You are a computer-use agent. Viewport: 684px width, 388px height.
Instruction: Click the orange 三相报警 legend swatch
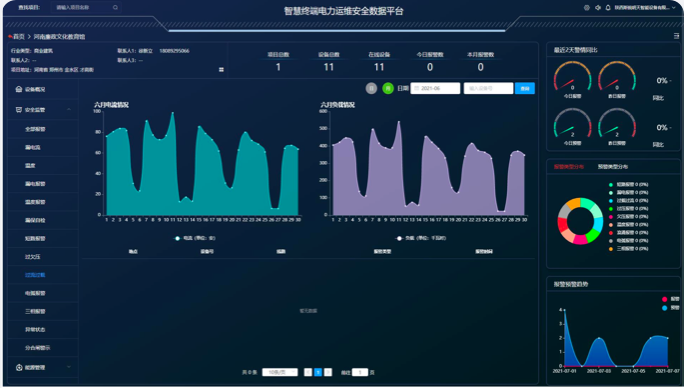611,249
